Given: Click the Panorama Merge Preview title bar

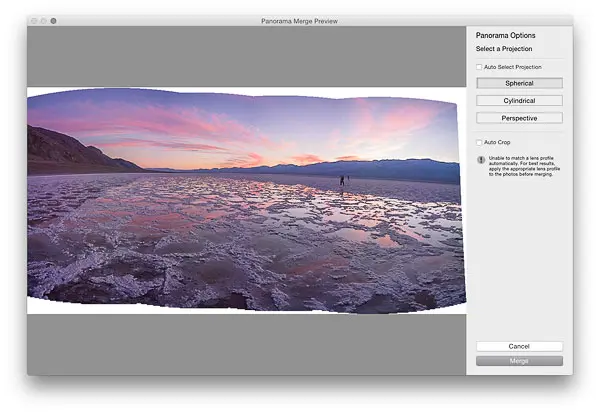Looking at the screenshot, I should click(x=300, y=20).
